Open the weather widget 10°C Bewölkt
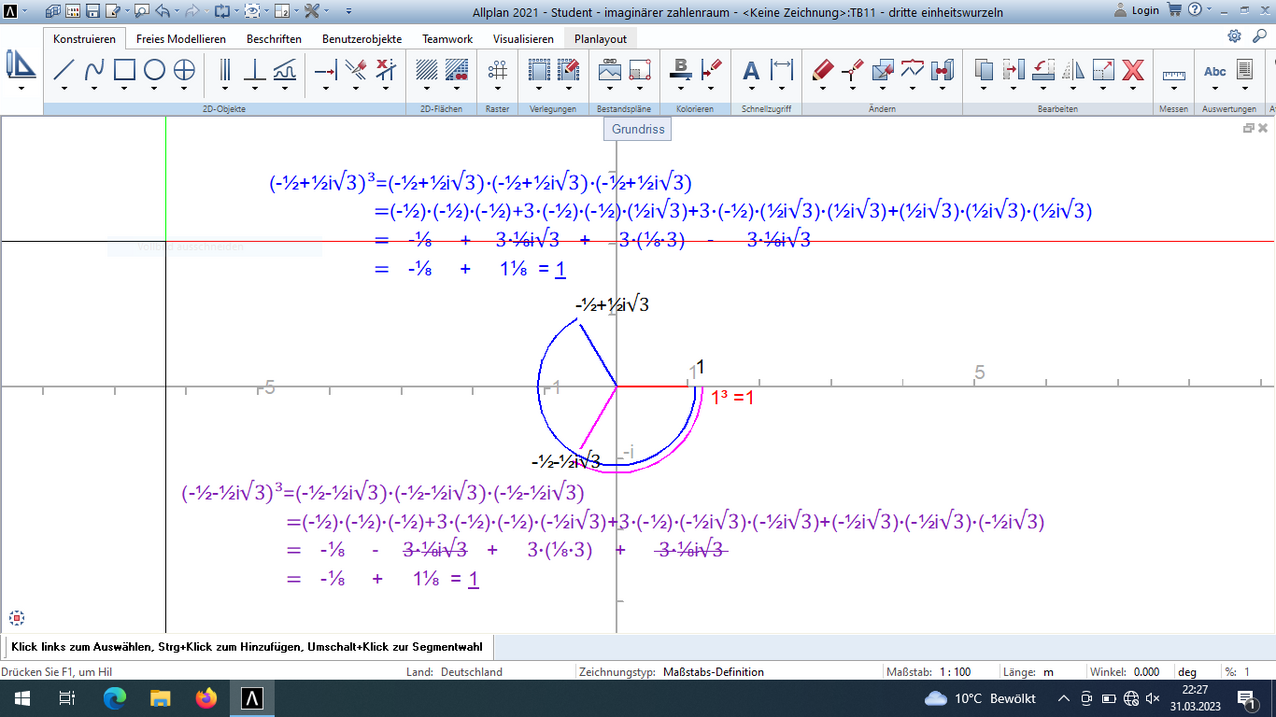Image resolution: width=1276 pixels, height=717 pixels. click(981, 698)
